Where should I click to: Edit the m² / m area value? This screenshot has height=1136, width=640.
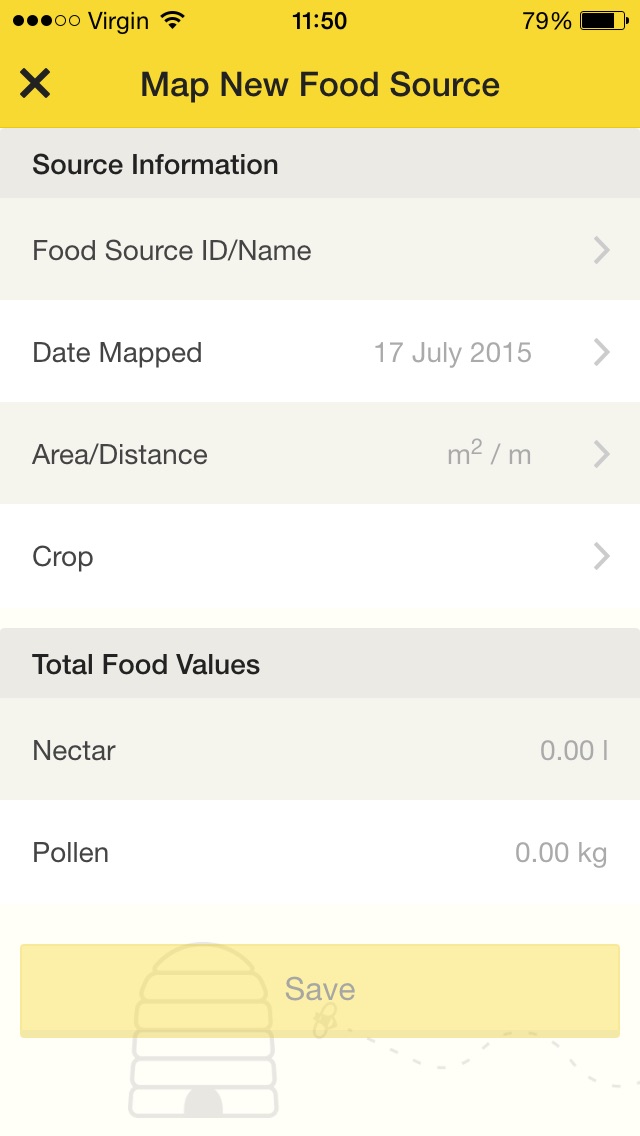489,454
